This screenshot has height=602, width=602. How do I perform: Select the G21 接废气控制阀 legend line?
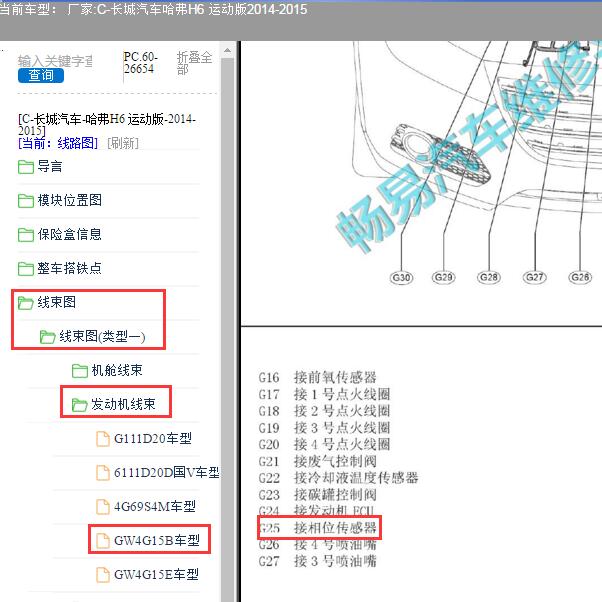click(318, 461)
